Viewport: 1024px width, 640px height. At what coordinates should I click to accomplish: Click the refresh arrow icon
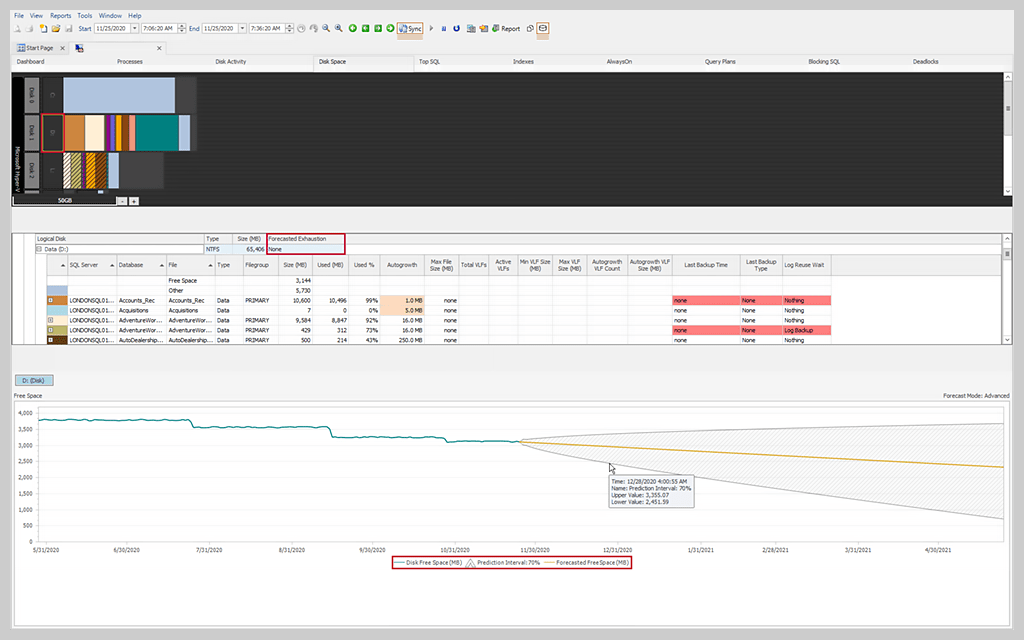pos(456,29)
